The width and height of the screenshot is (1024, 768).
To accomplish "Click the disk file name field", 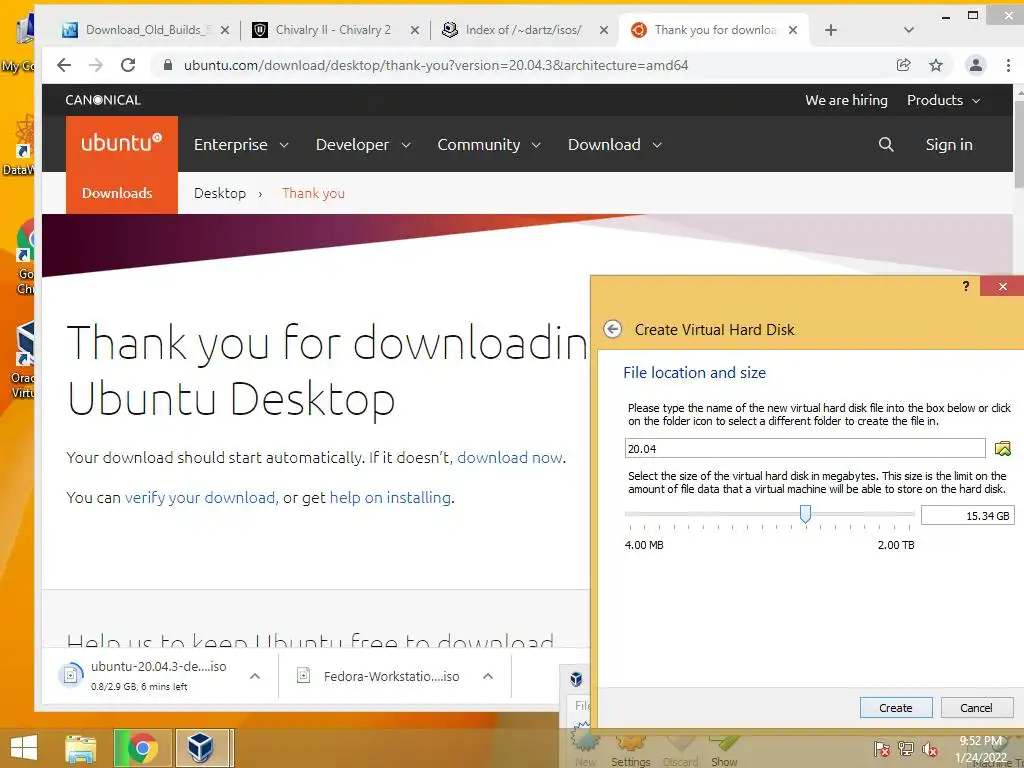I will (805, 449).
